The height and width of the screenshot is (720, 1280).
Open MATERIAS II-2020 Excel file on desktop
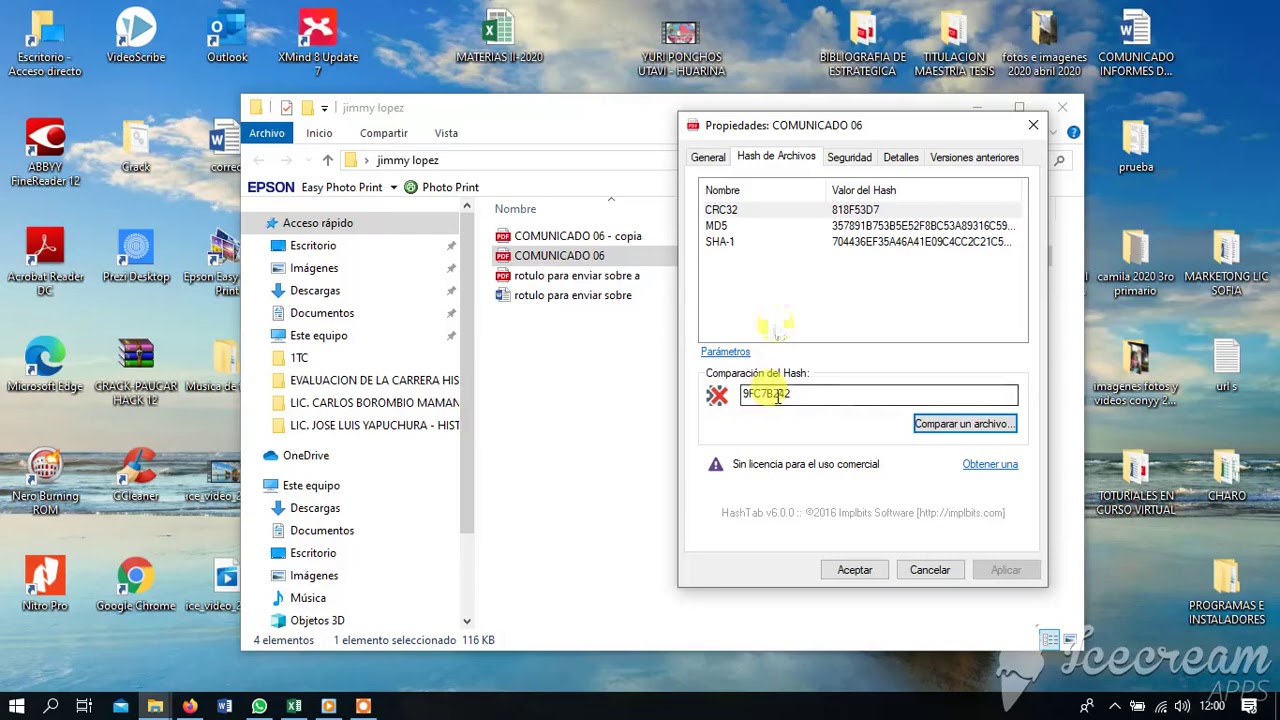(x=499, y=36)
